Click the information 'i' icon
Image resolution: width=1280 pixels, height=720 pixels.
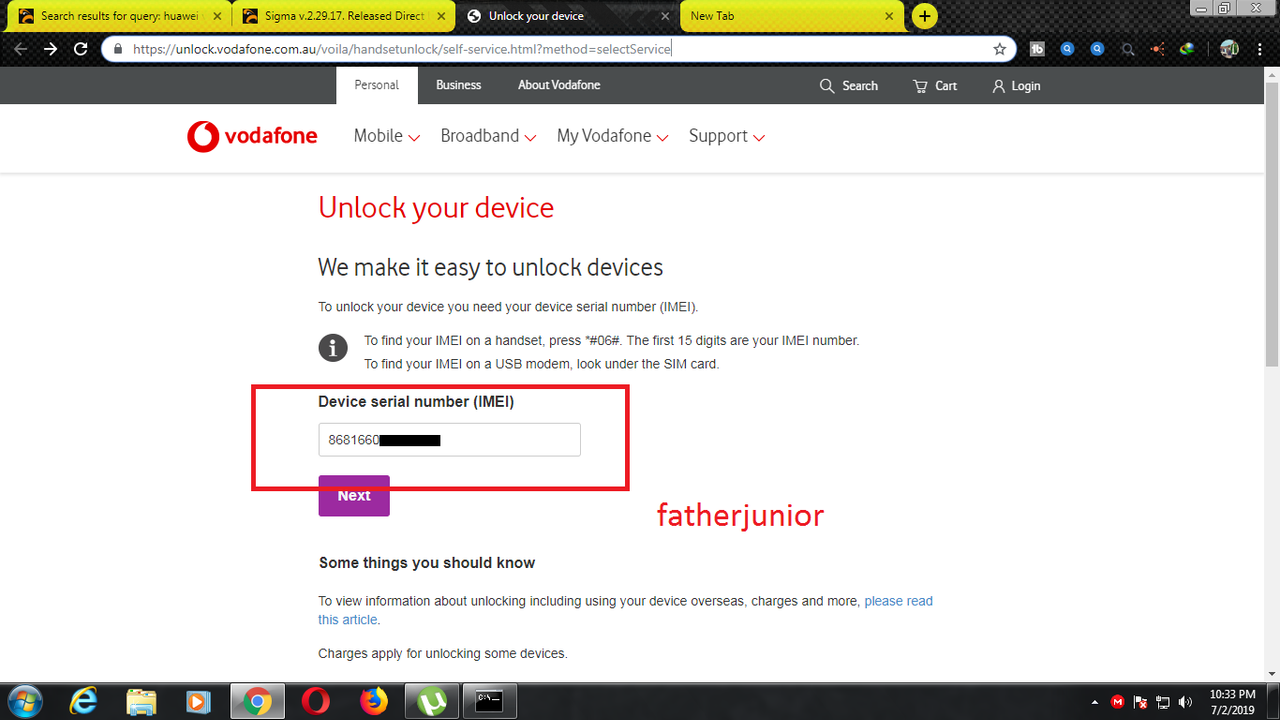tap(333, 348)
